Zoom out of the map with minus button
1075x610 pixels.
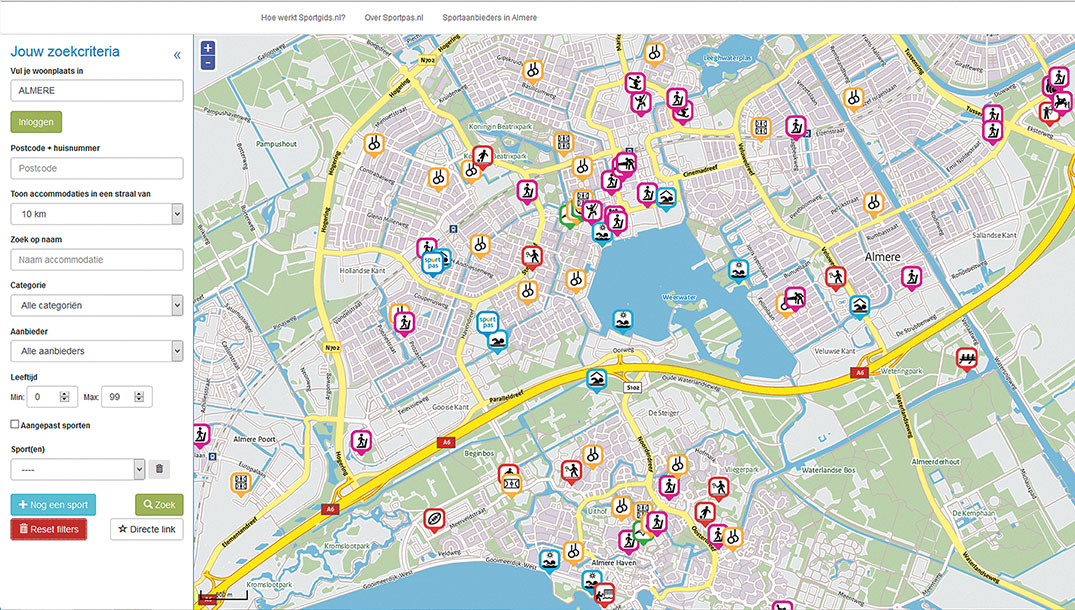point(207,63)
